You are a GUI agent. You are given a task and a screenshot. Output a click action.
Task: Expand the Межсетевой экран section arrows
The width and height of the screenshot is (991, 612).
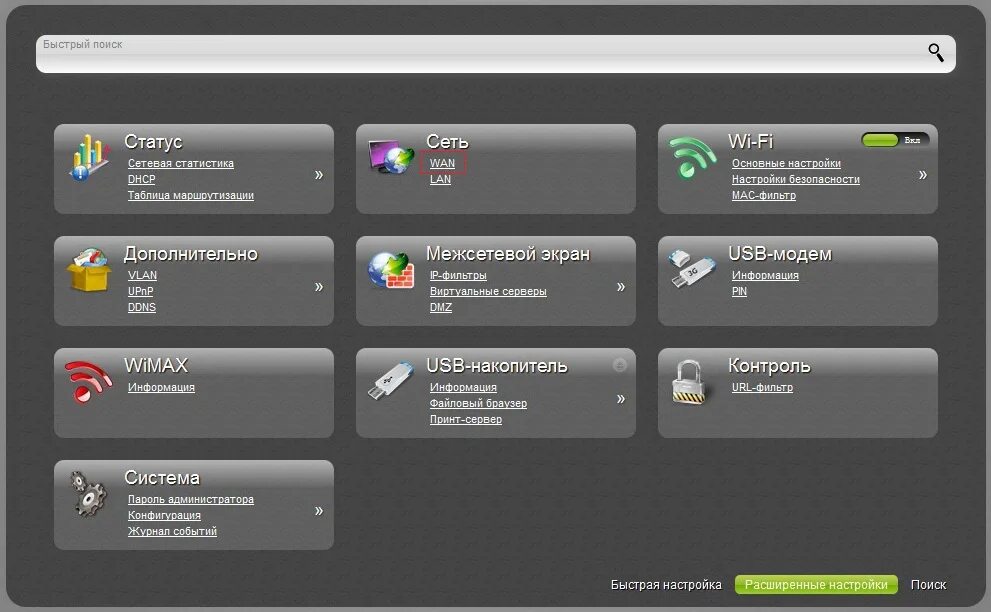click(621, 286)
